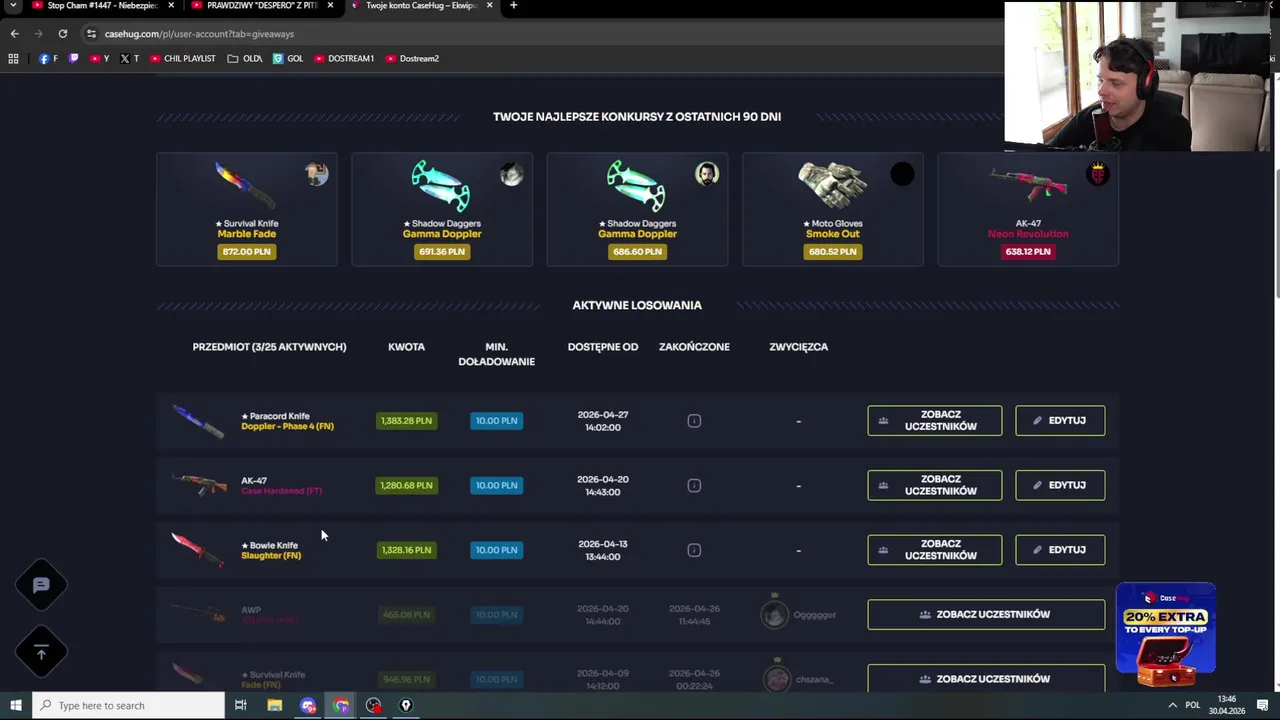
Task: Open the OLD\ bookmarks folder
Action: (245, 58)
